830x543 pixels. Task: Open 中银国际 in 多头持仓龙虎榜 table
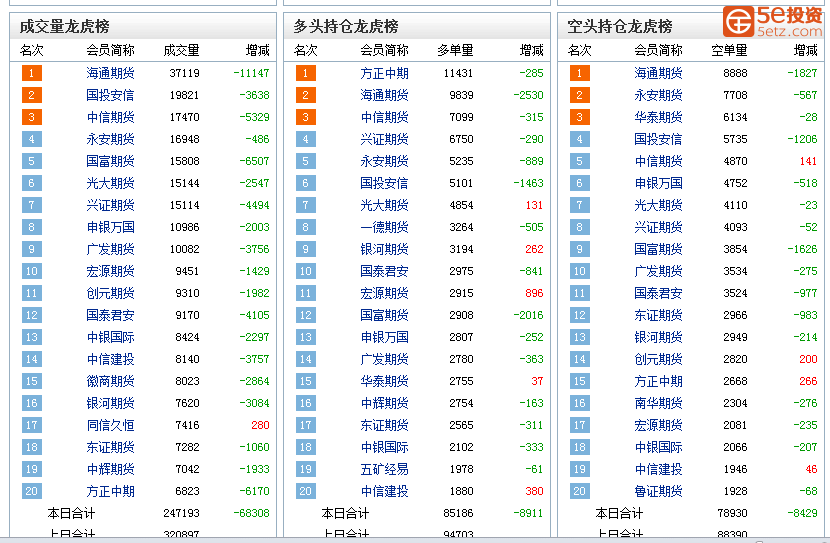click(384, 447)
